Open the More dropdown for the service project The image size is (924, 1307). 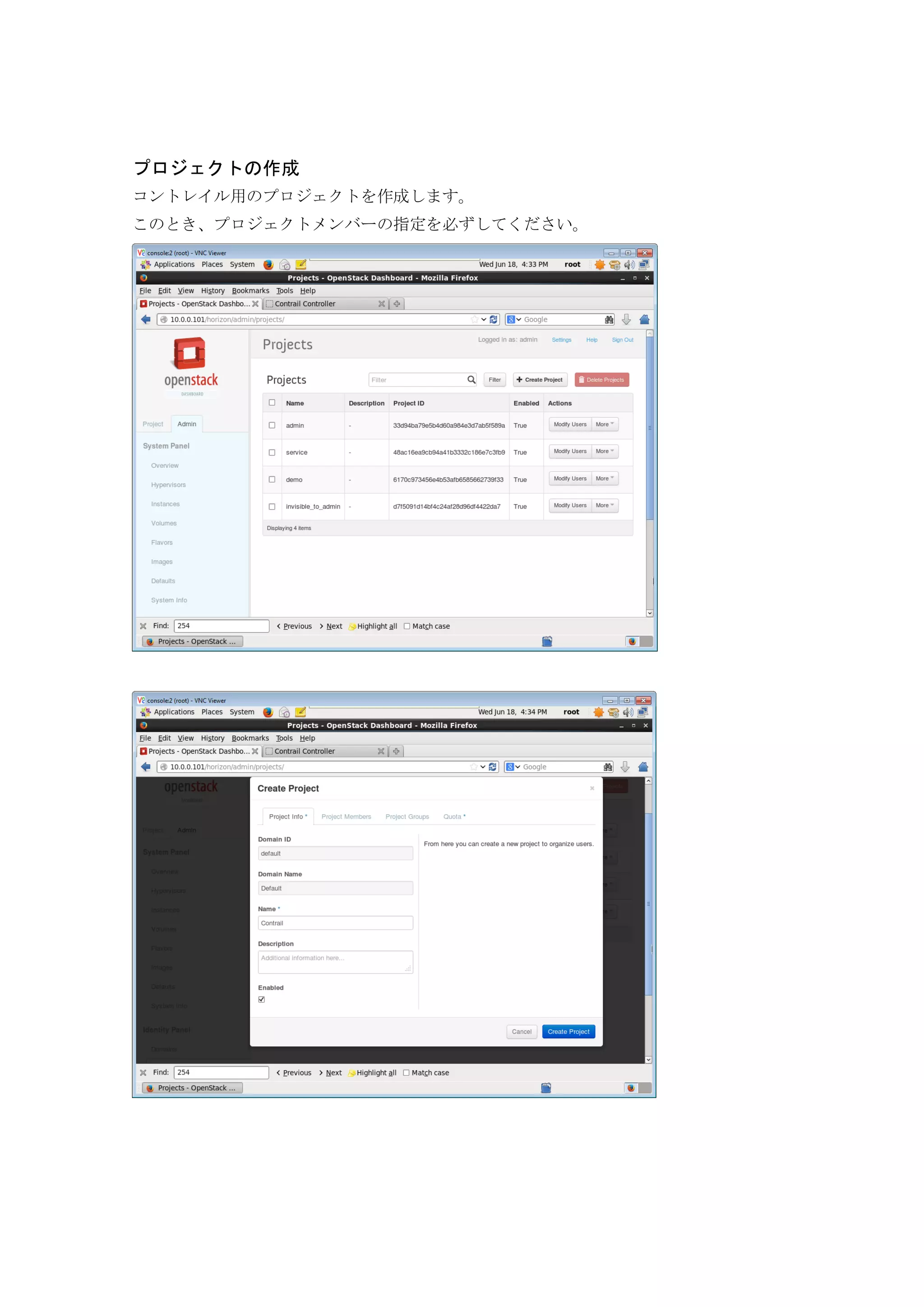point(605,451)
